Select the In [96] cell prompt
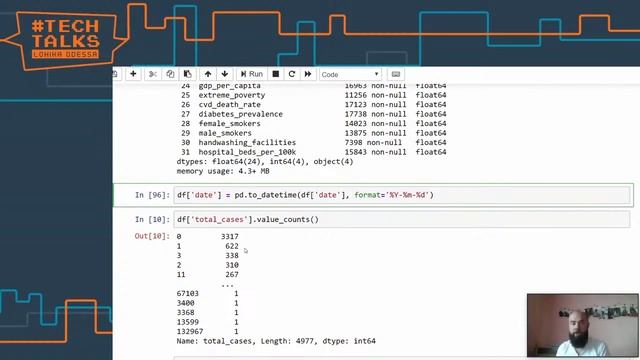The height and width of the screenshot is (360, 640). coord(152,195)
